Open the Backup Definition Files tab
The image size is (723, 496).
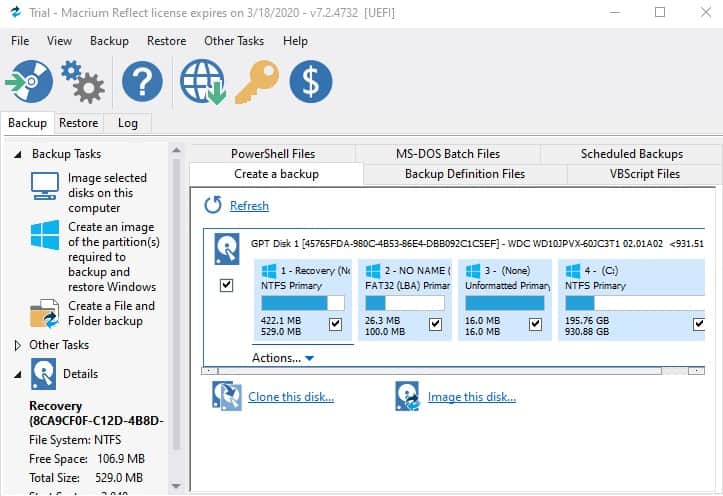point(465,174)
